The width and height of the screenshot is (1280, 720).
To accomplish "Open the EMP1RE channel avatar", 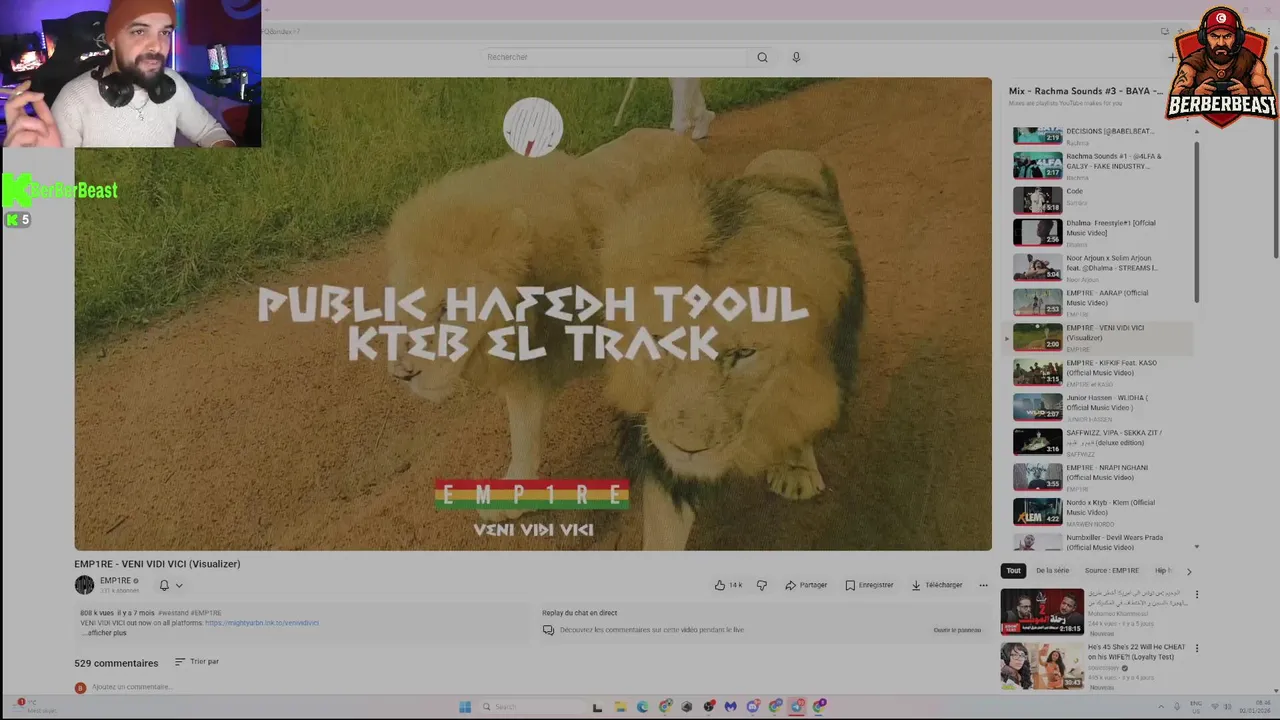I will click(x=84, y=585).
